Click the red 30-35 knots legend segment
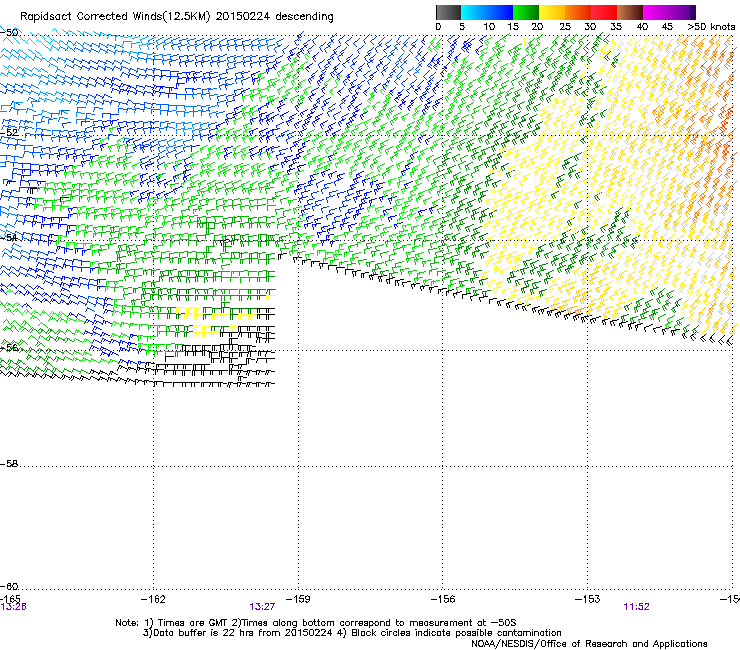The height and width of the screenshot is (650, 740). coord(604,12)
